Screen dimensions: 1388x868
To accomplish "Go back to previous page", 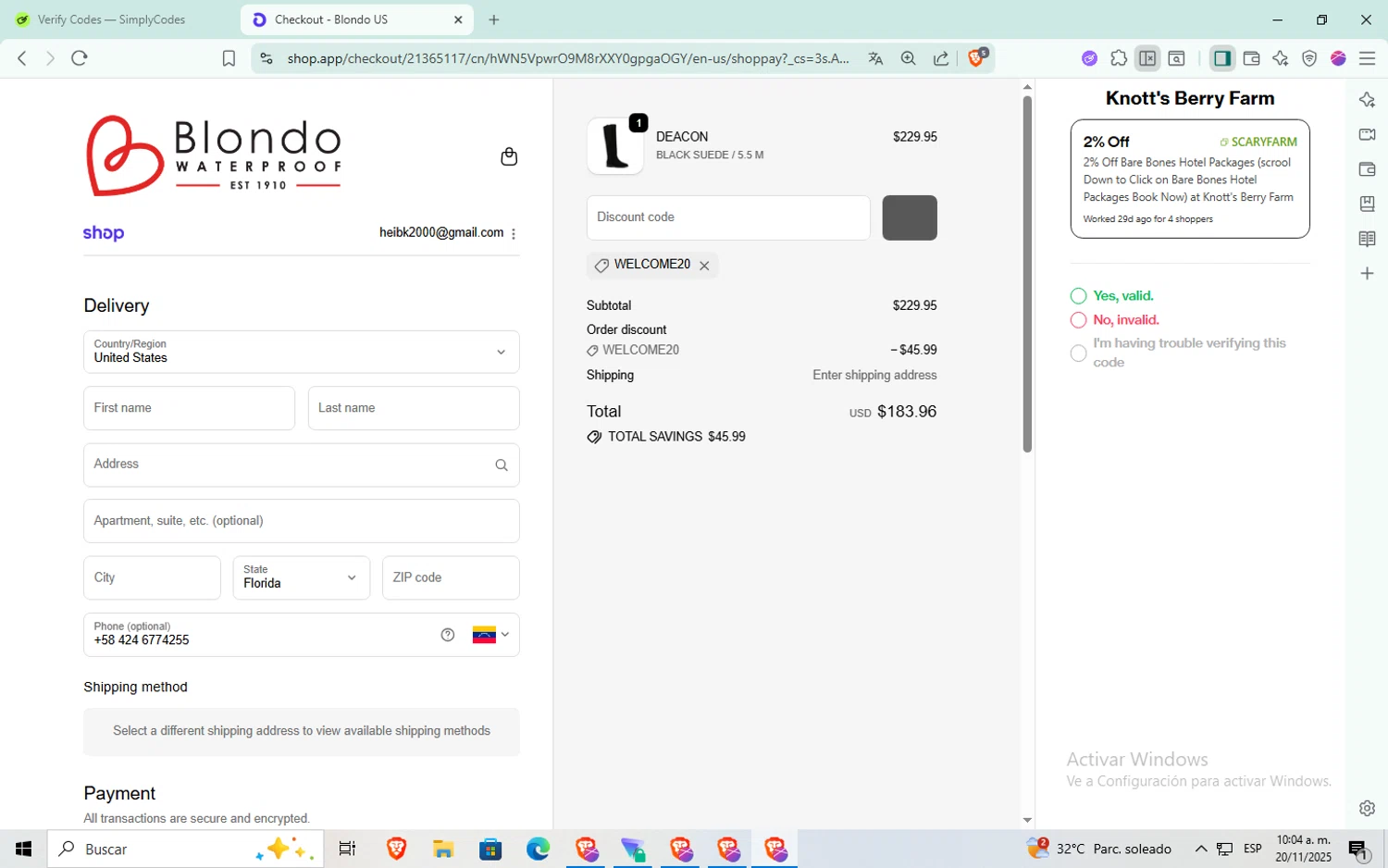I will 22,58.
